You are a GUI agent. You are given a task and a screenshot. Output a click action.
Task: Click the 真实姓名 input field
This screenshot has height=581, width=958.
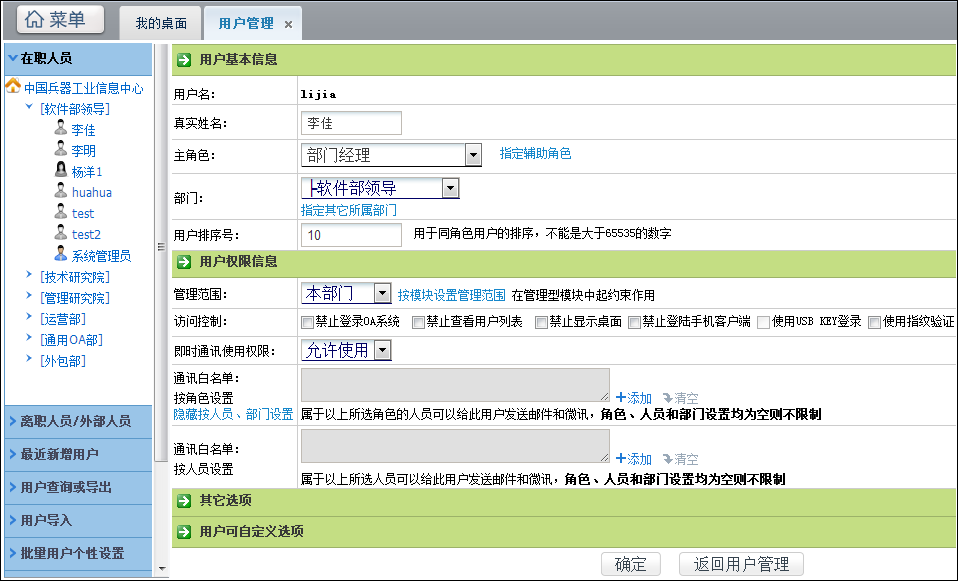coord(351,123)
